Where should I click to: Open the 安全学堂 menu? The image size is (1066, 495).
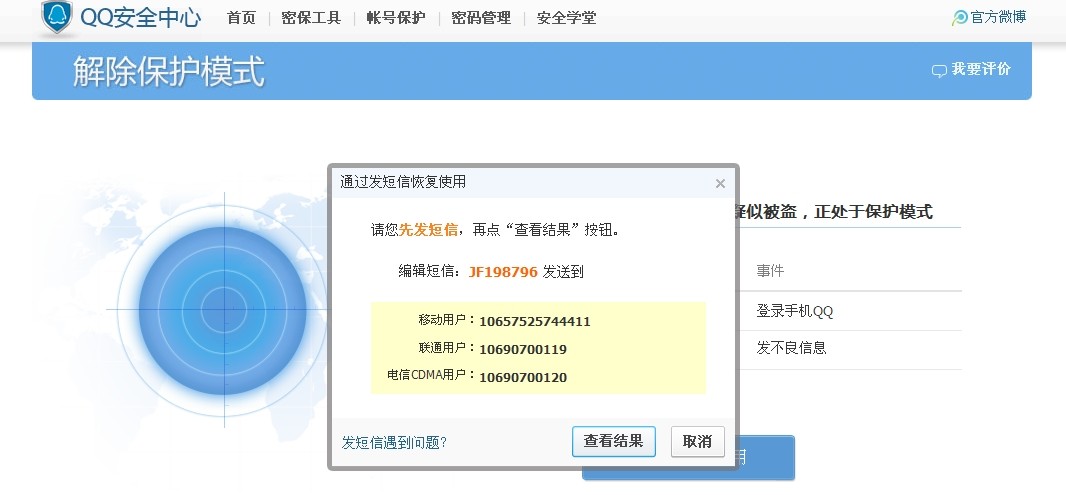click(566, 18)
